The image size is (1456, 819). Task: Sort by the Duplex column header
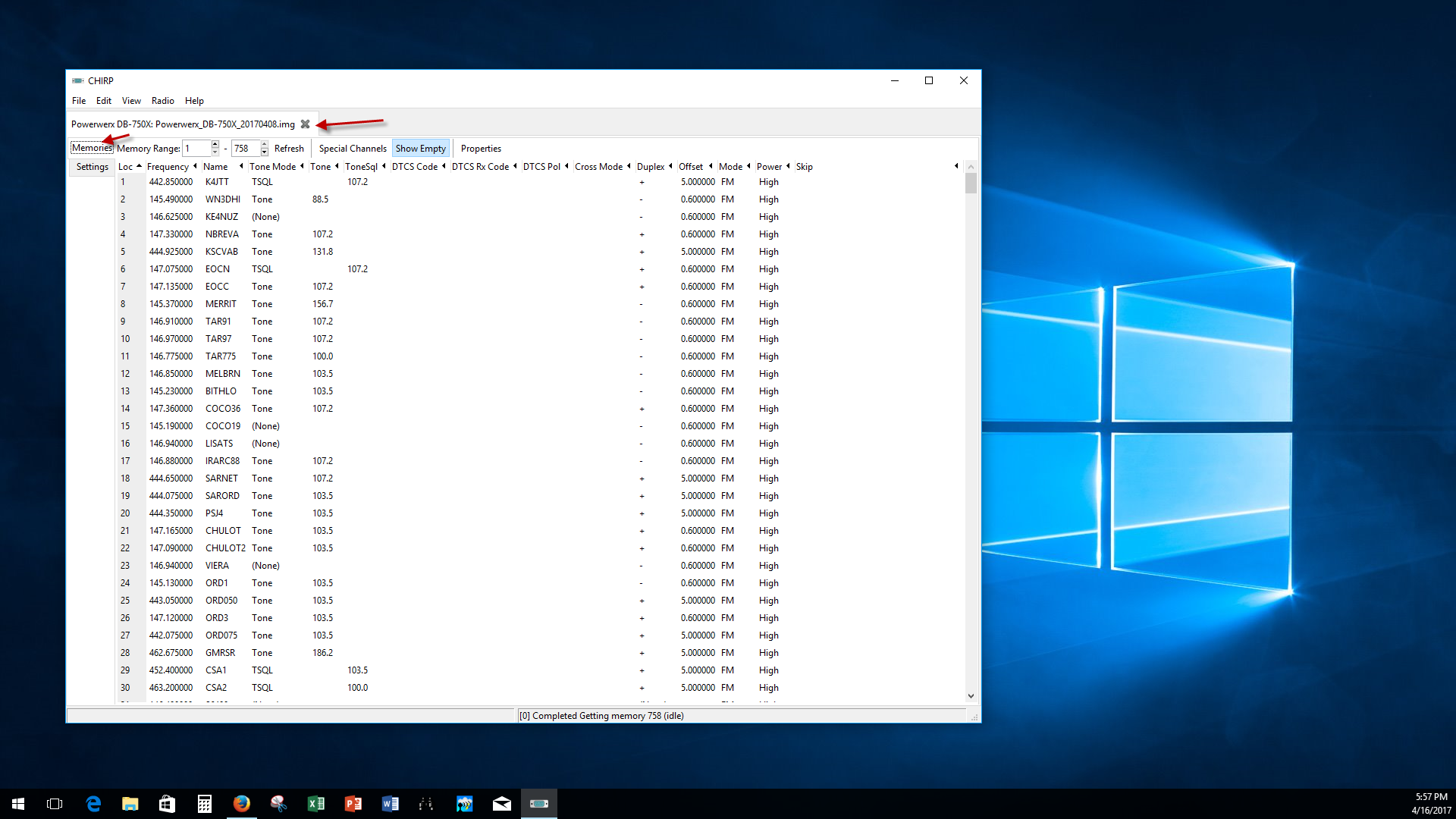coord(654,167)
